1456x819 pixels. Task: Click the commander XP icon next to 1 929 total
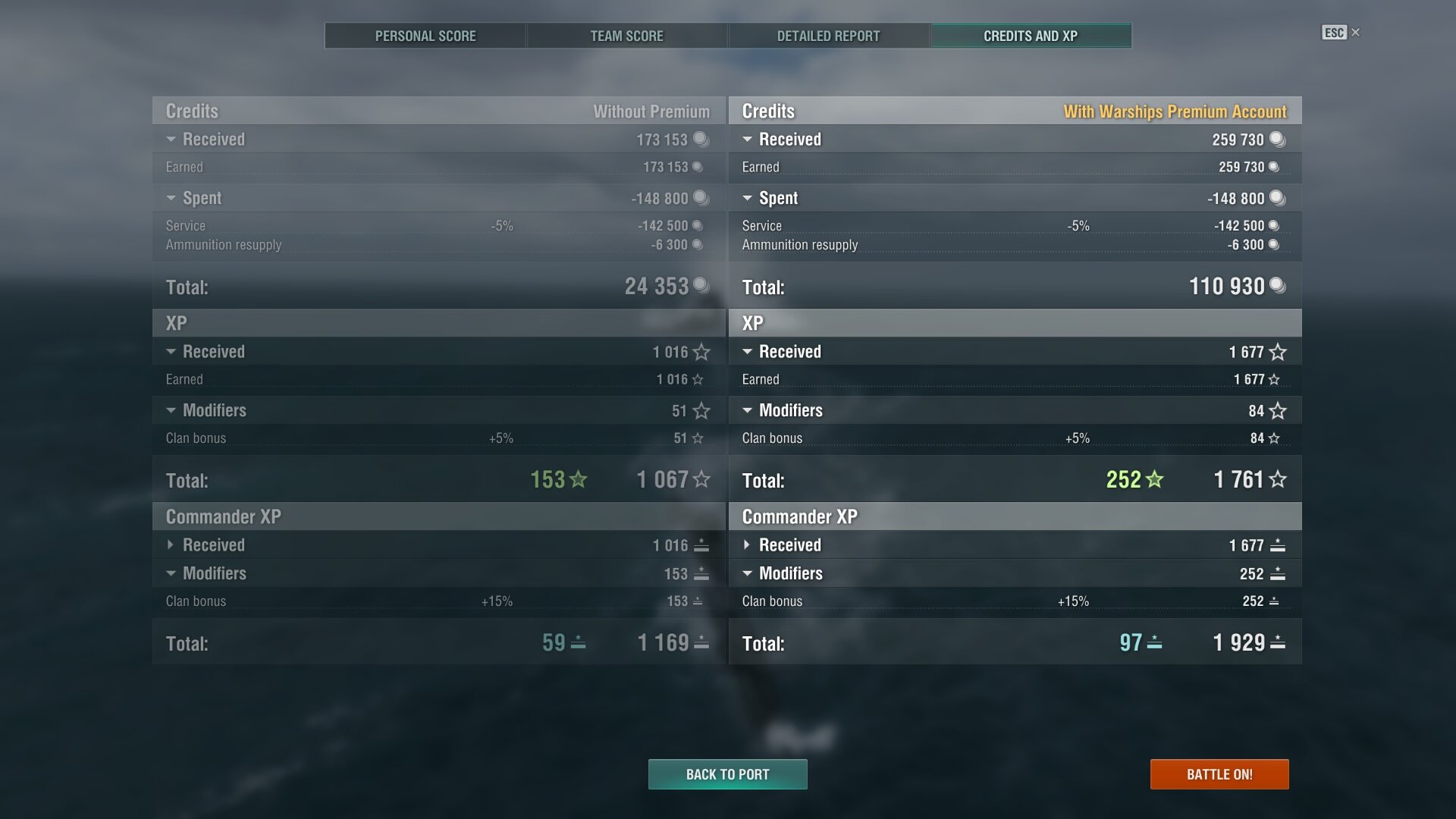[x=1278, y=643]
